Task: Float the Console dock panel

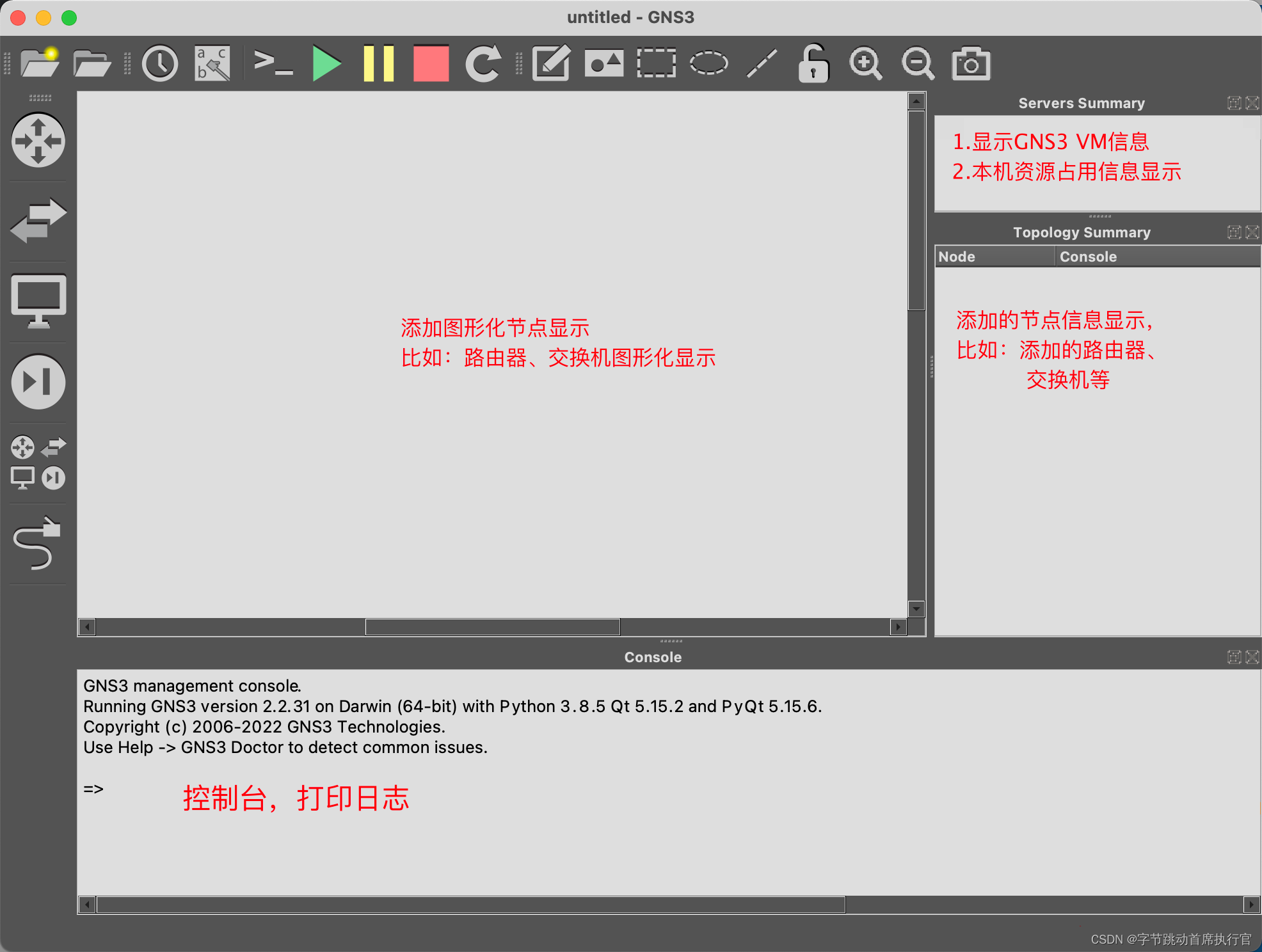Action: pyautogui.click(x=1234, y=657)
